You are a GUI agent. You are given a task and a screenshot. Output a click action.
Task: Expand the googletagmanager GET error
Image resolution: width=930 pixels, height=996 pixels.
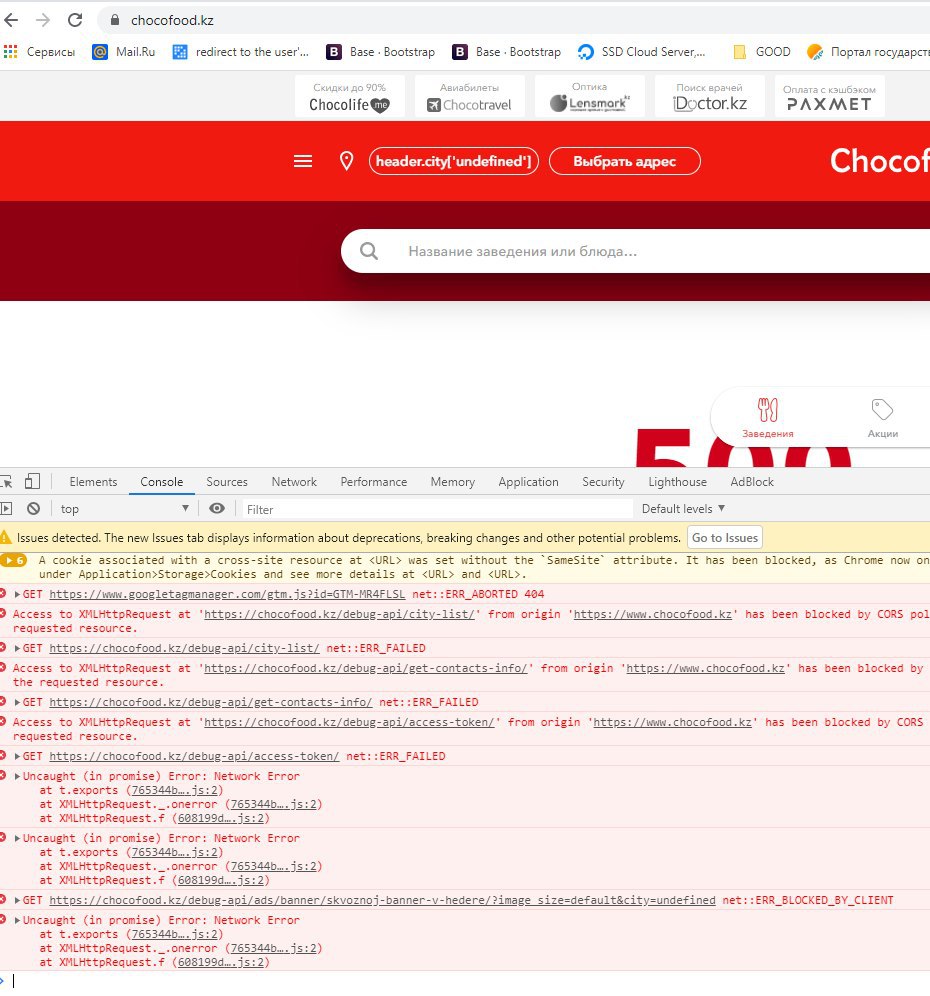pyautogui.click(x=17, y=595)
